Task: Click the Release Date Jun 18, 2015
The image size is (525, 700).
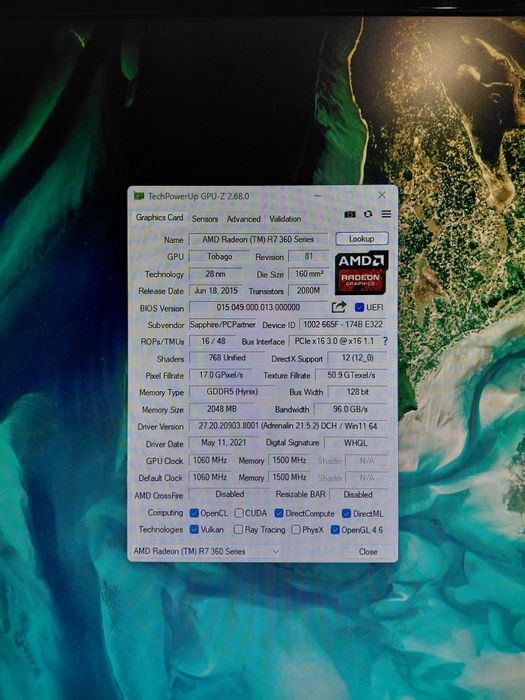Action: coord(216,291)
